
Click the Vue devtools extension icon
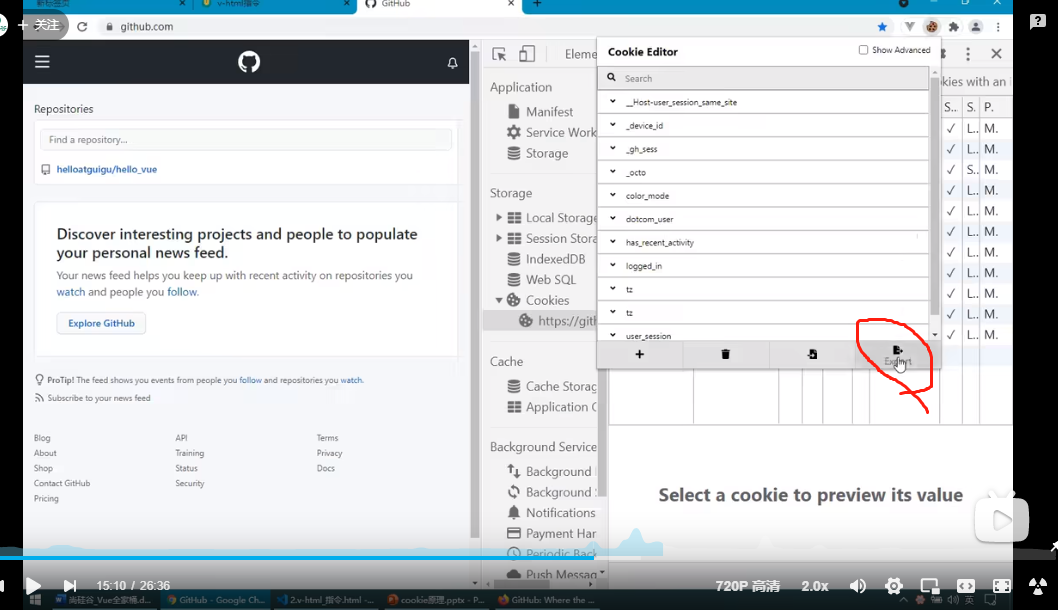910,27
